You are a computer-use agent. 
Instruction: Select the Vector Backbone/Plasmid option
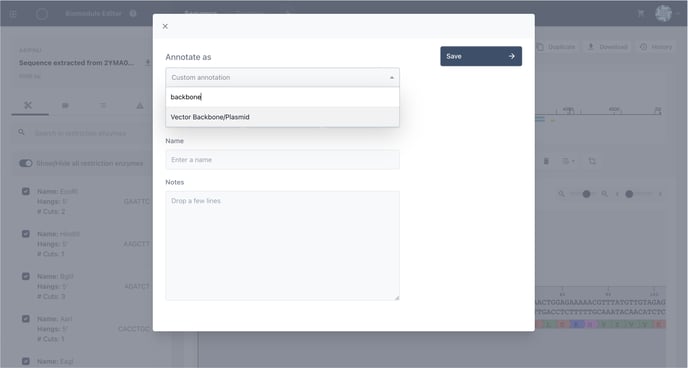[283, 117]
